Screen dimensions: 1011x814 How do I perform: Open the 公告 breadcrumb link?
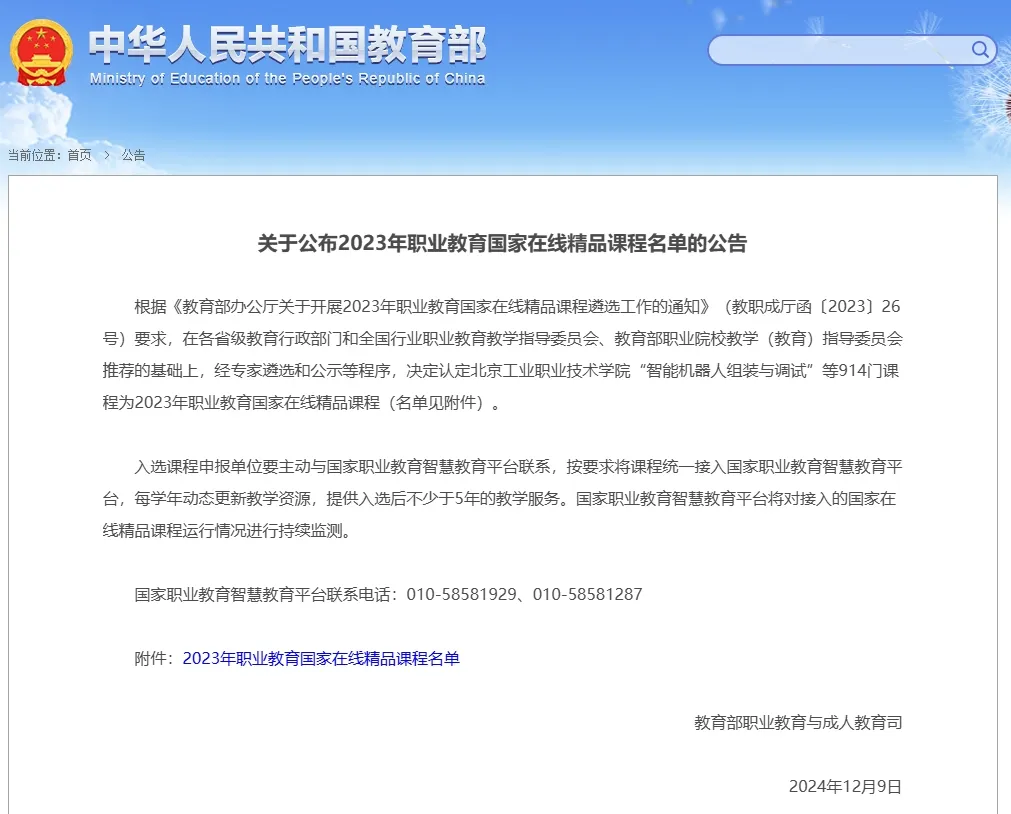coord(133,155)
